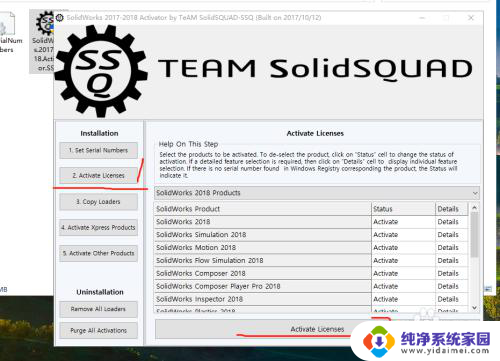This screenshot has width=500, height=361.
Task: Click the product list scroll down arrow
Action: click(x=474, y=308)
